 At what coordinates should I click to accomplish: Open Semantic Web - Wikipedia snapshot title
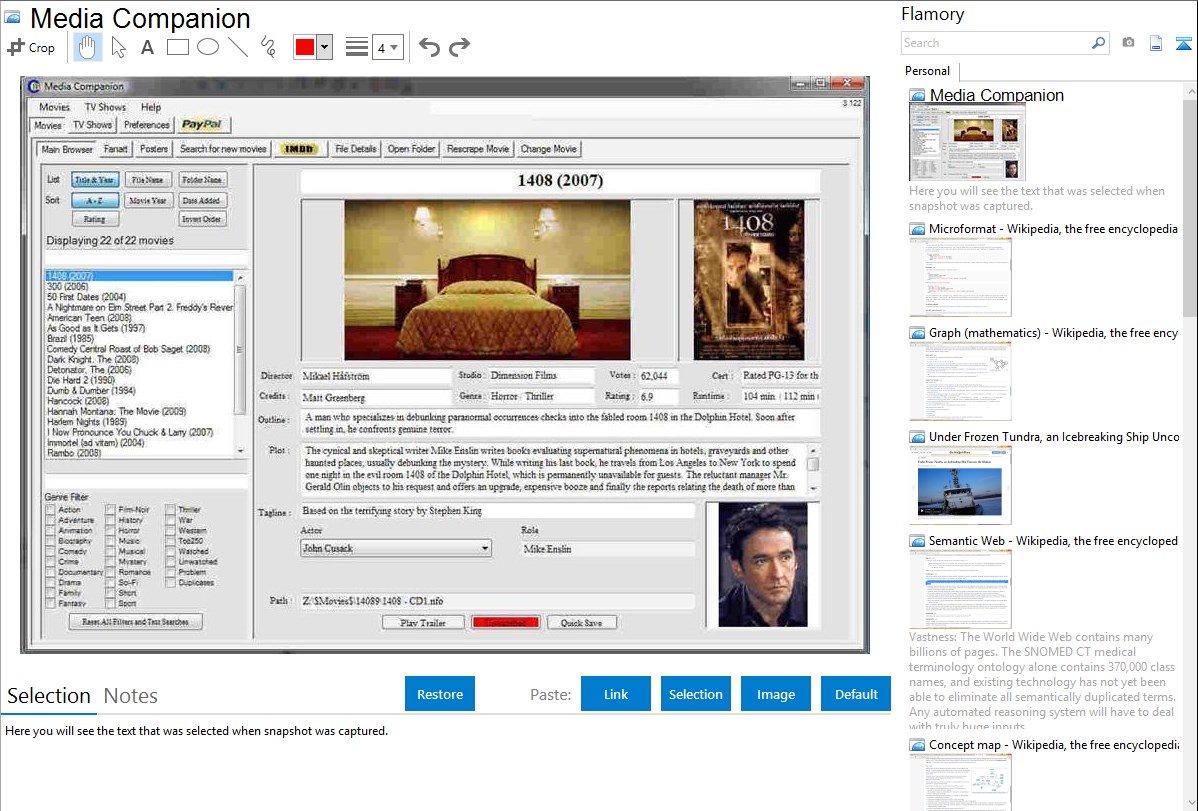[1053, 540]
